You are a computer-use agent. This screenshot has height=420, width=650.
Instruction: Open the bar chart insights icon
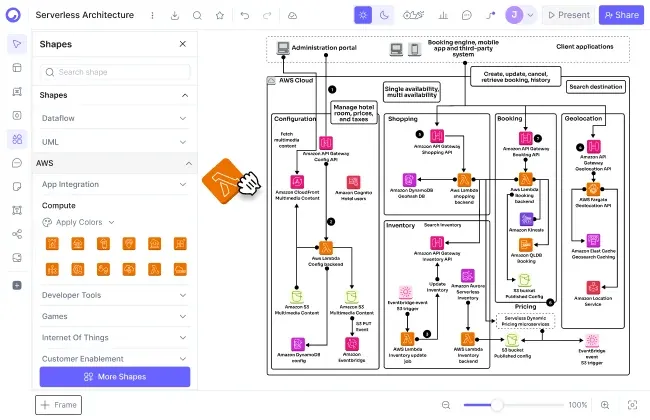pyautogui.click(x=443, y=15)
